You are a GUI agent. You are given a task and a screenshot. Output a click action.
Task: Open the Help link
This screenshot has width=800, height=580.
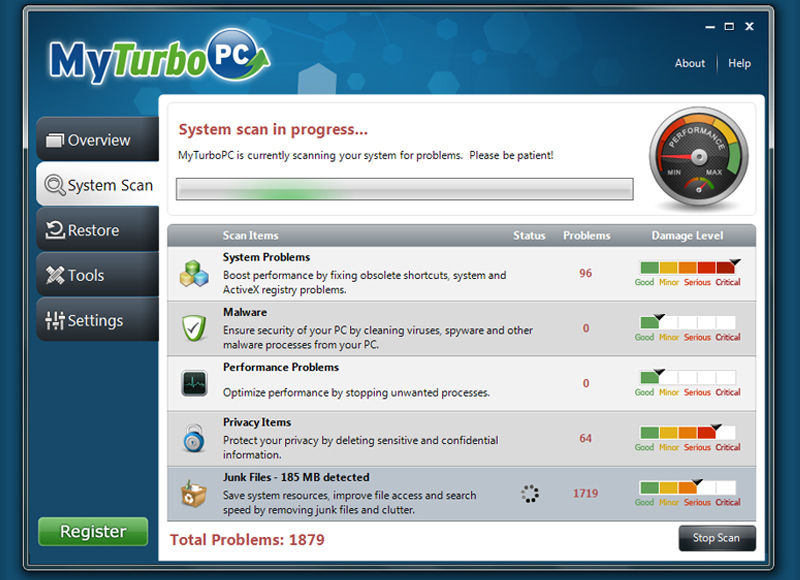[739, 63]
